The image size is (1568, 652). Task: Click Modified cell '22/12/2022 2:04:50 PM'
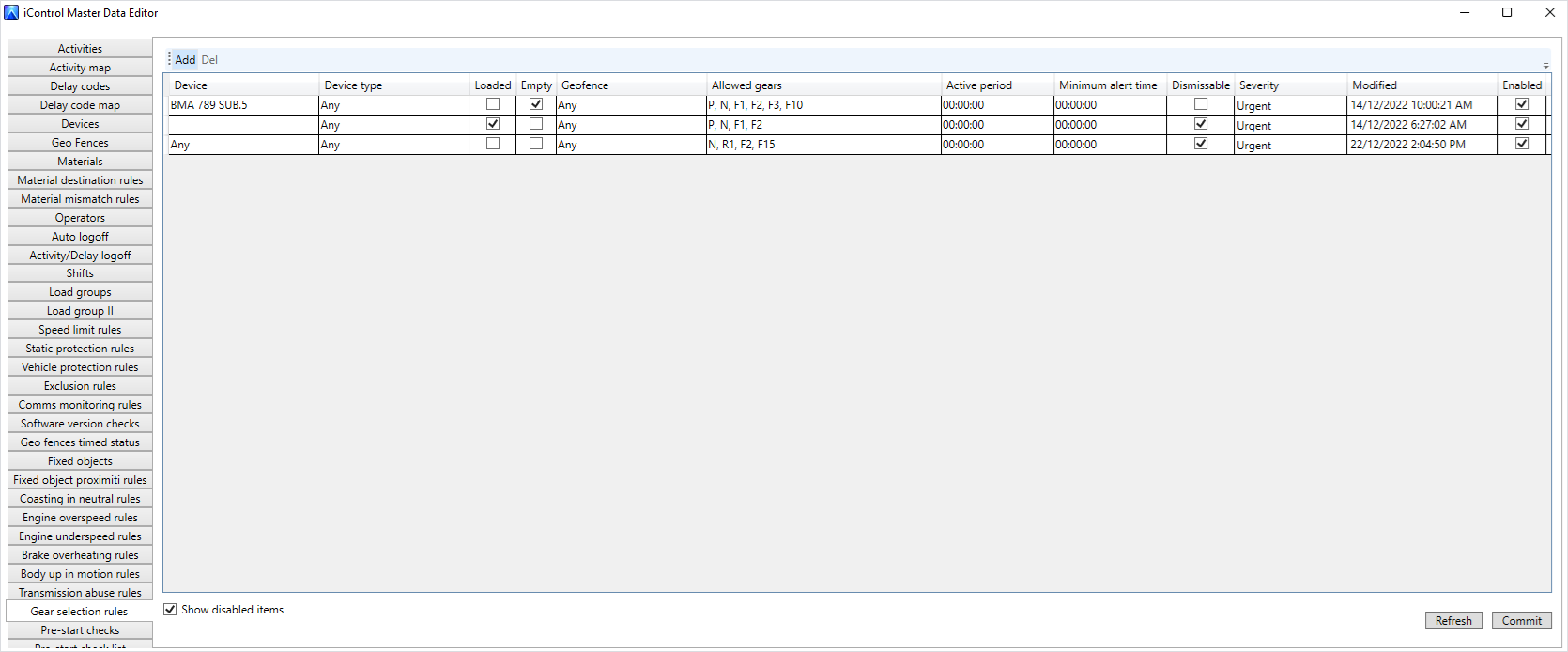click(1422, 144)
